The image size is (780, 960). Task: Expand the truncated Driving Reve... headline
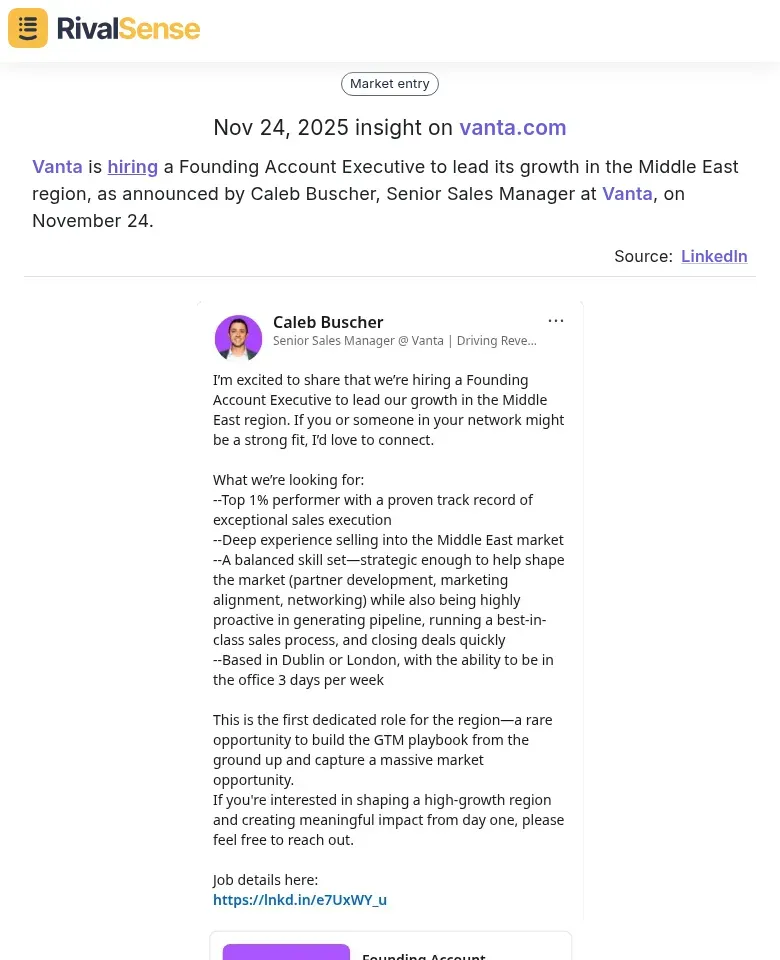coord(496,340)
